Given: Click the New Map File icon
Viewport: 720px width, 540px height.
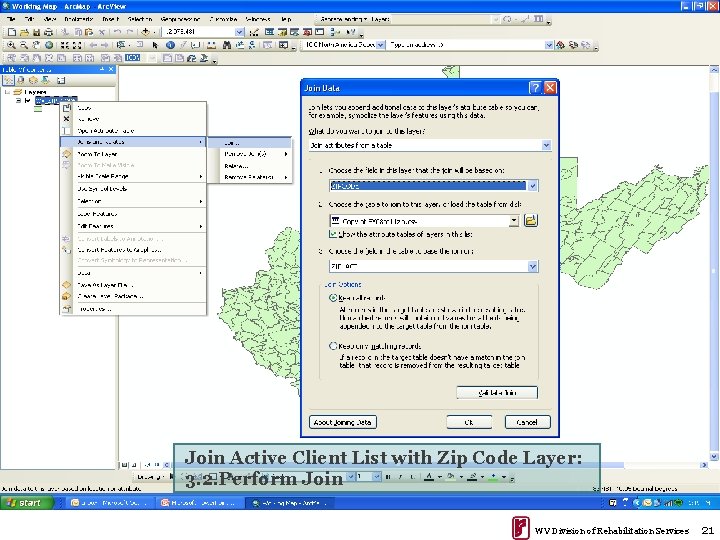Looking at the screenshot, I should click(12, 32).
